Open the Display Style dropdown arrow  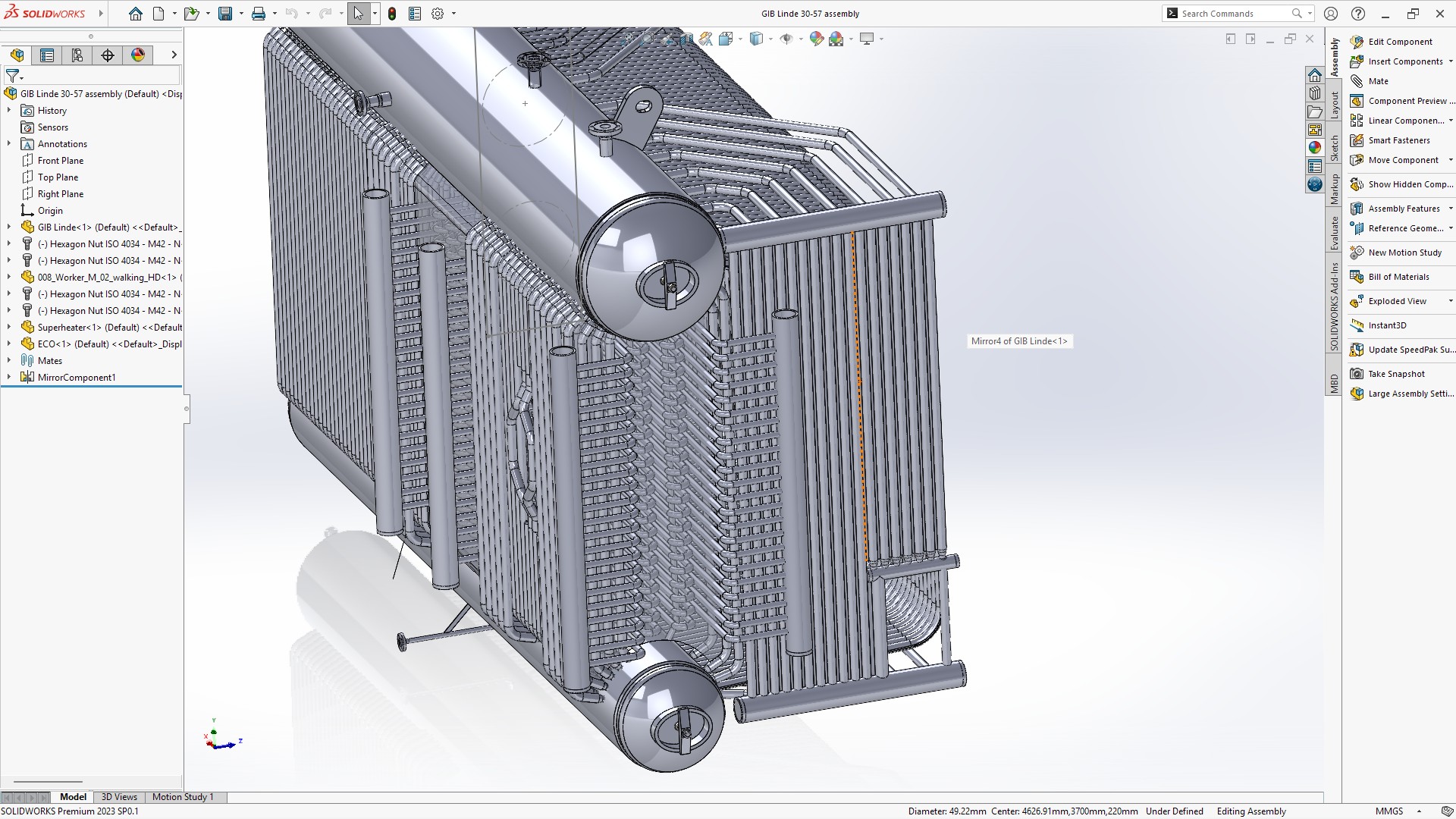770,39
